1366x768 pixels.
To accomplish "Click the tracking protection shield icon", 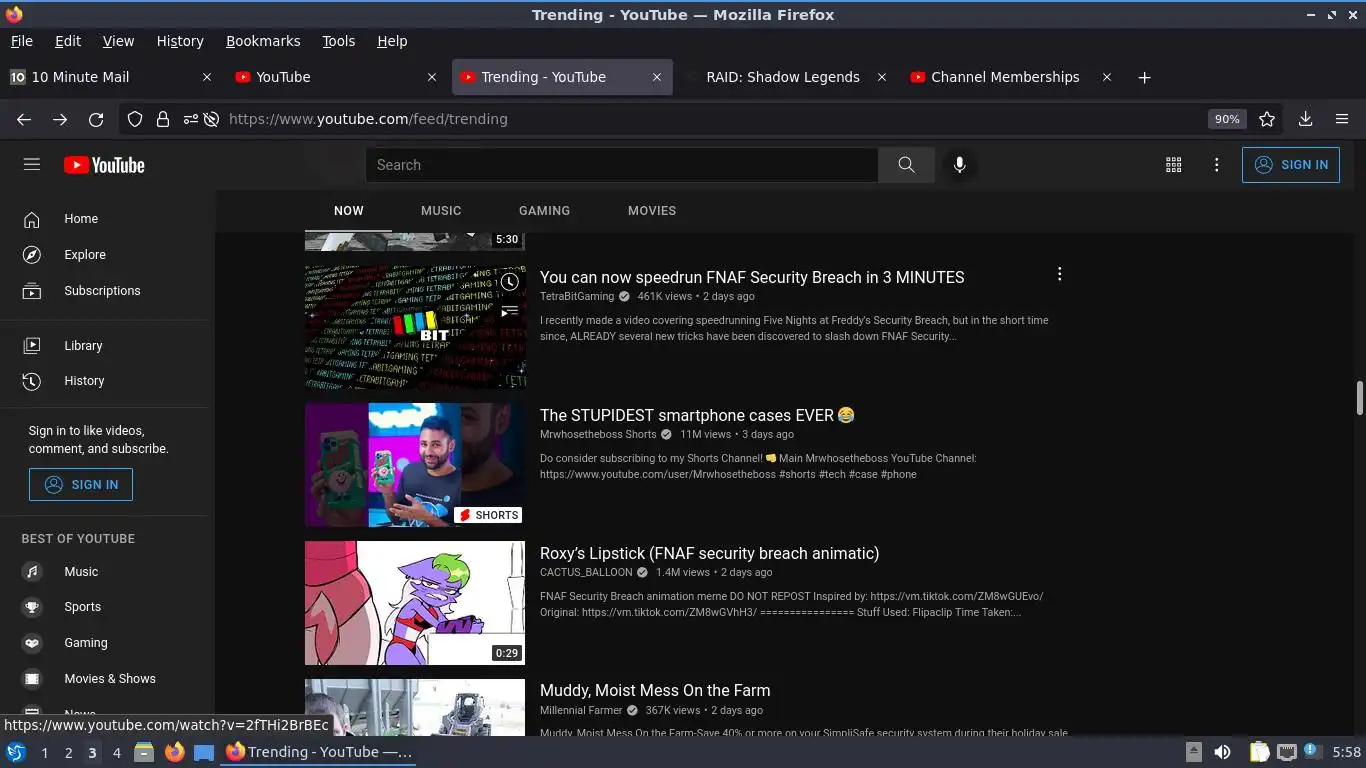I will click(135, 119).
